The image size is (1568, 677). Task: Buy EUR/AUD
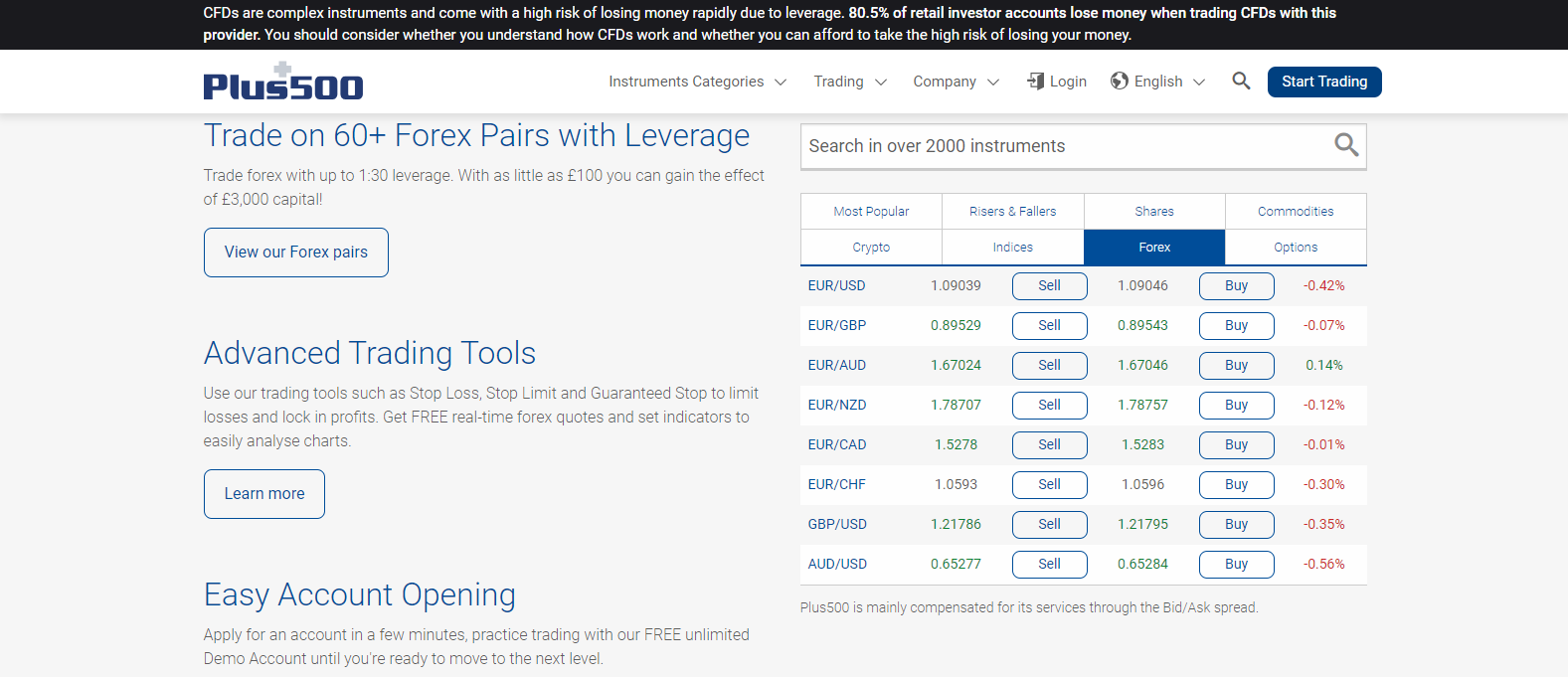pyautogui.click(x=1237, y=366)
